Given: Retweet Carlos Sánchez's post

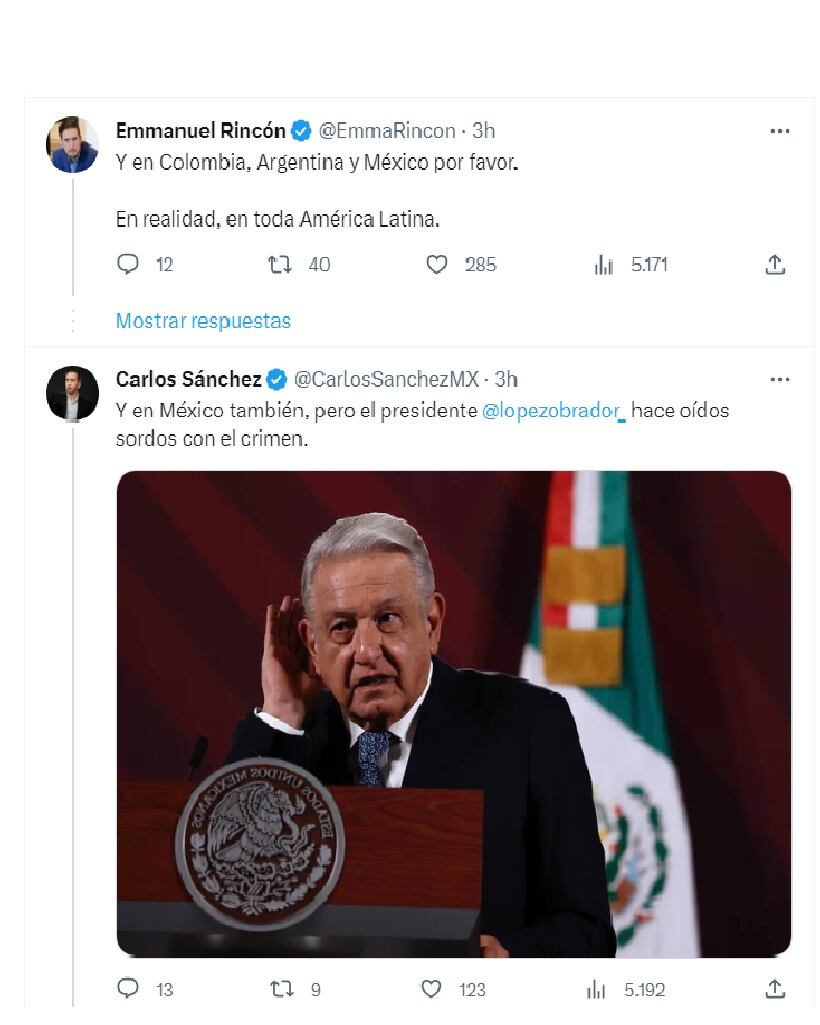Looking at the screenshot, I should [x=281, y=989].
